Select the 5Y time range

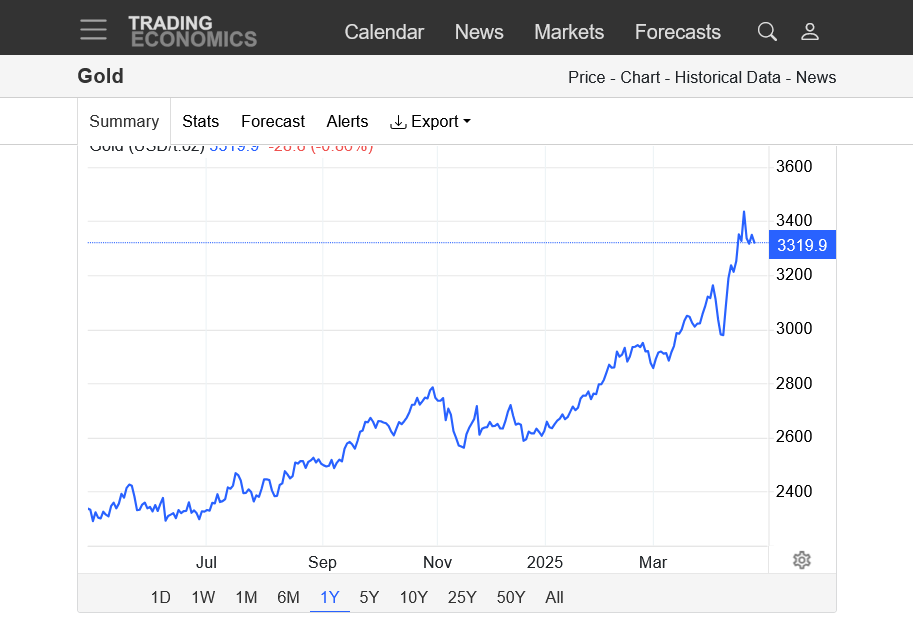369,597
